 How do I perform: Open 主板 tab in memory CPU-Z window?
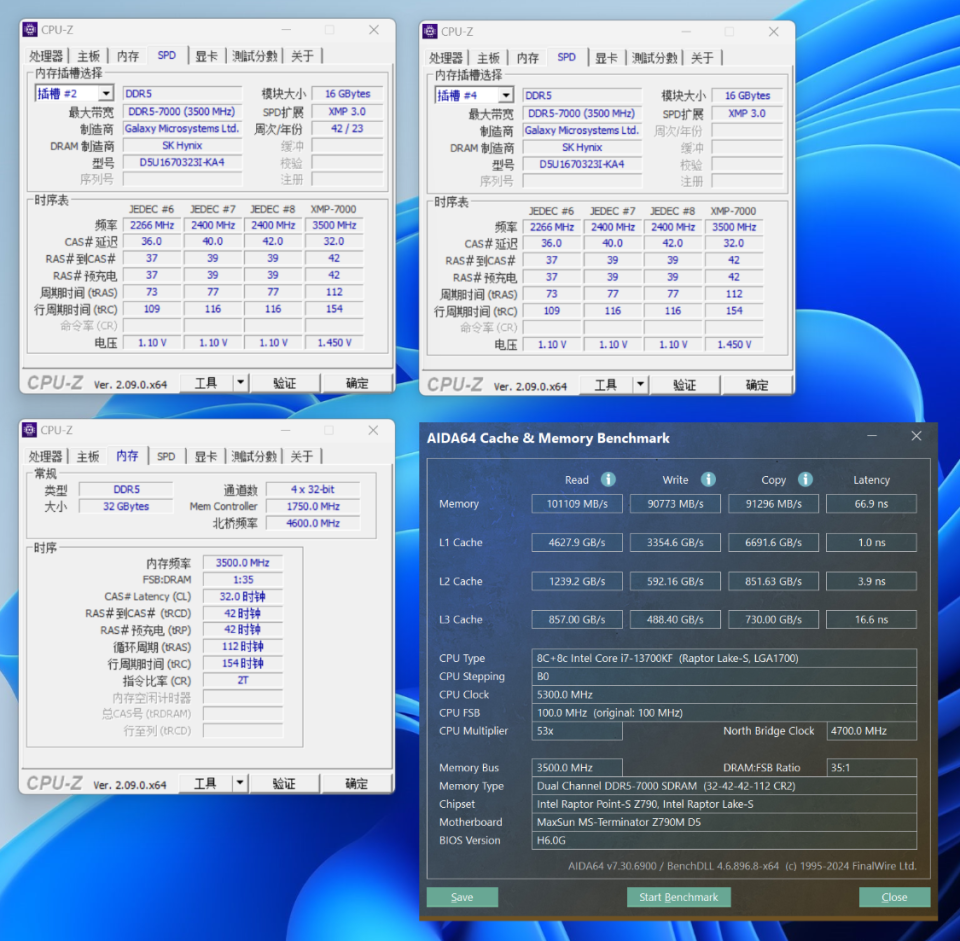(88, 457)
